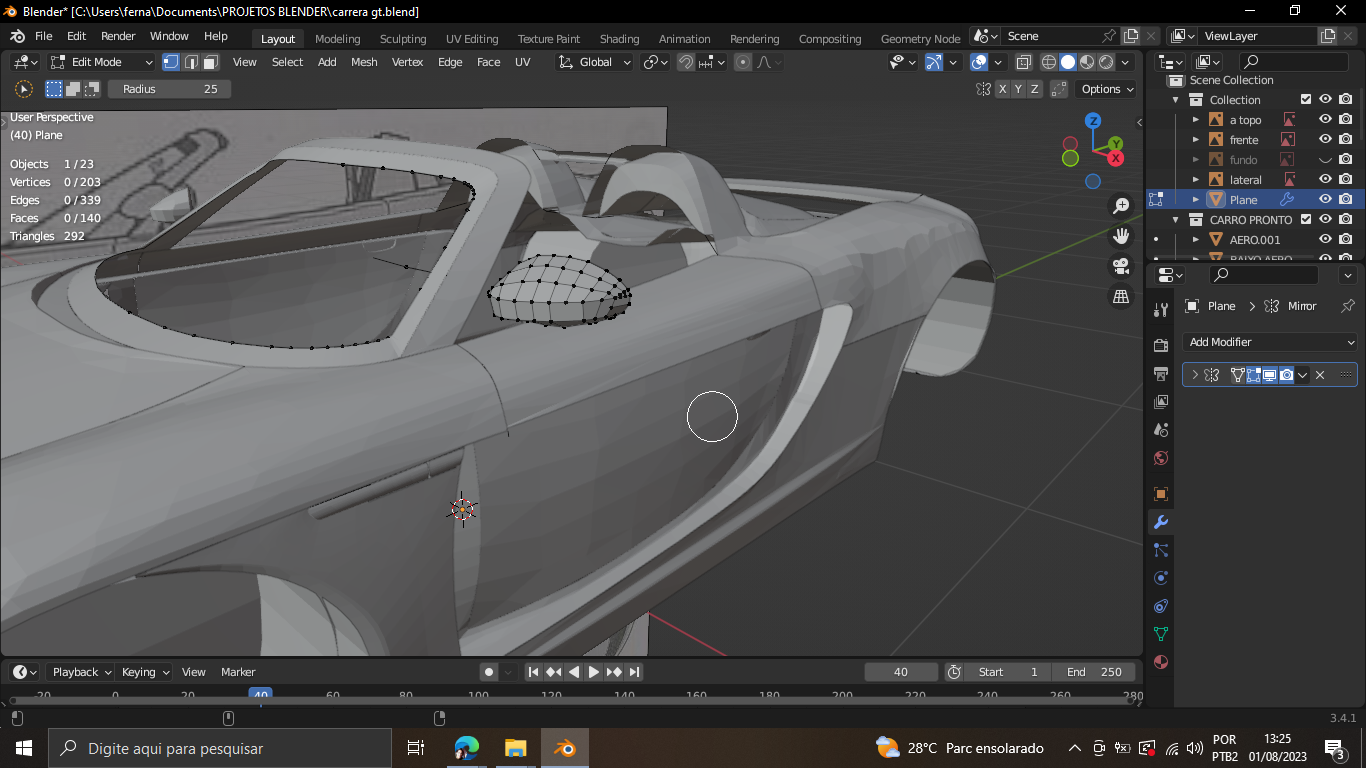
Task: Open the Render menu
Action: 118,36
